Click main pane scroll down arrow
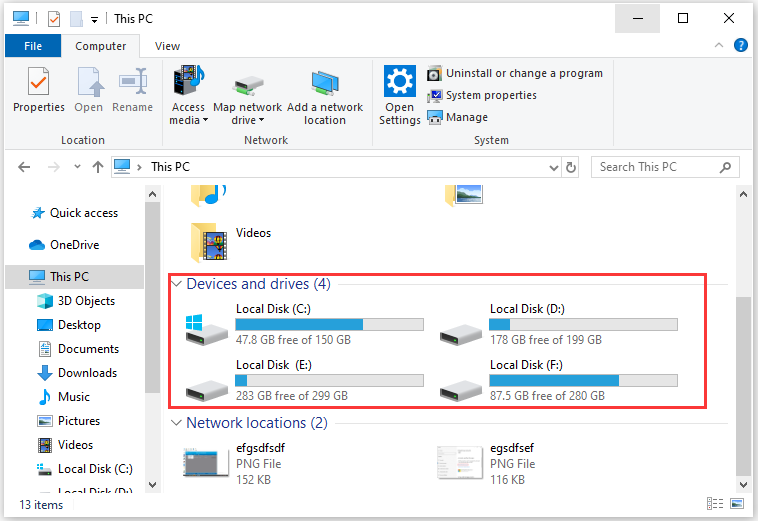This screenshot has height=521, width=758. (x=743, y=485)
